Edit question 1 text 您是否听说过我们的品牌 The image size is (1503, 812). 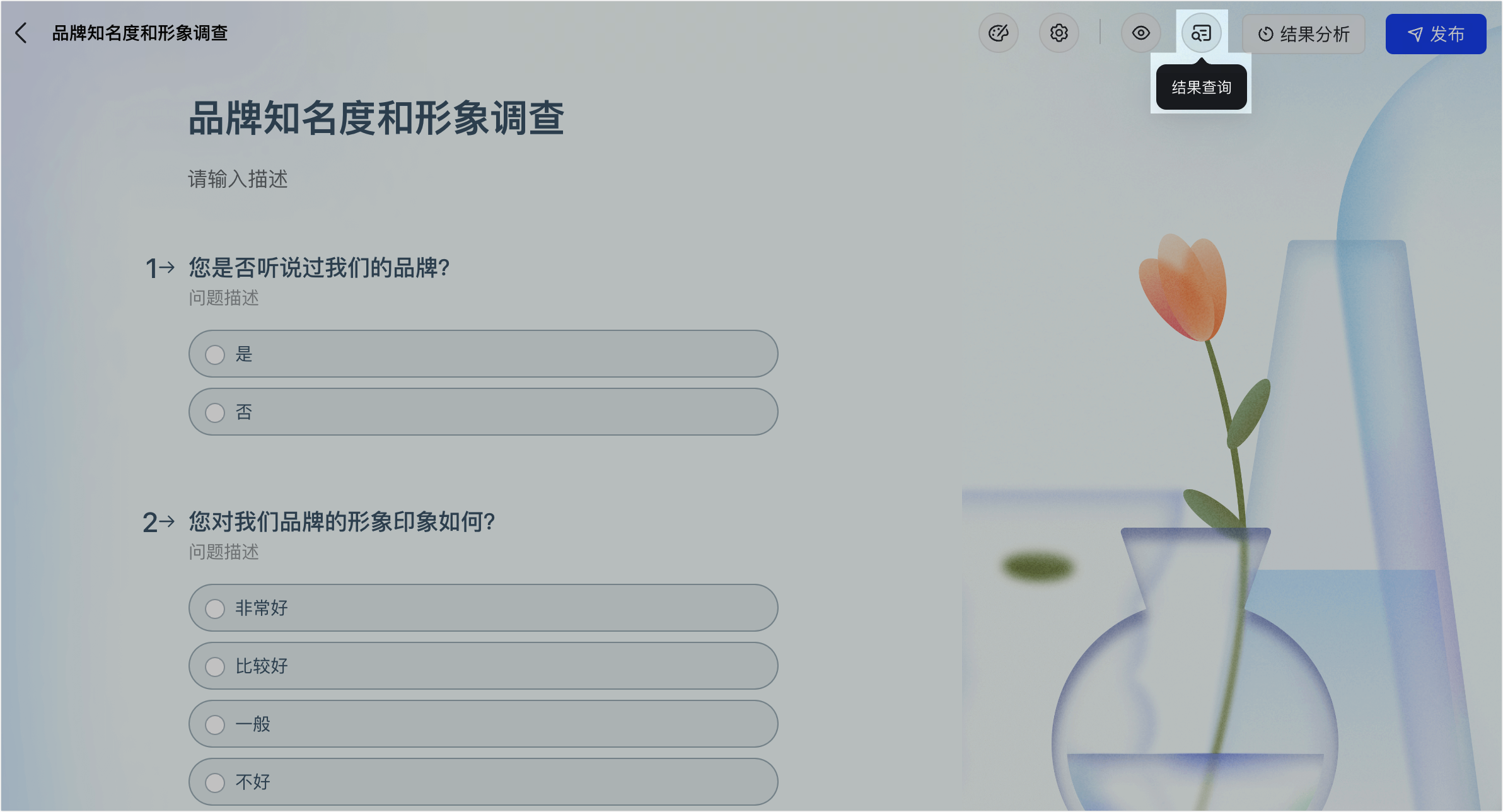(x=319, y=268)
